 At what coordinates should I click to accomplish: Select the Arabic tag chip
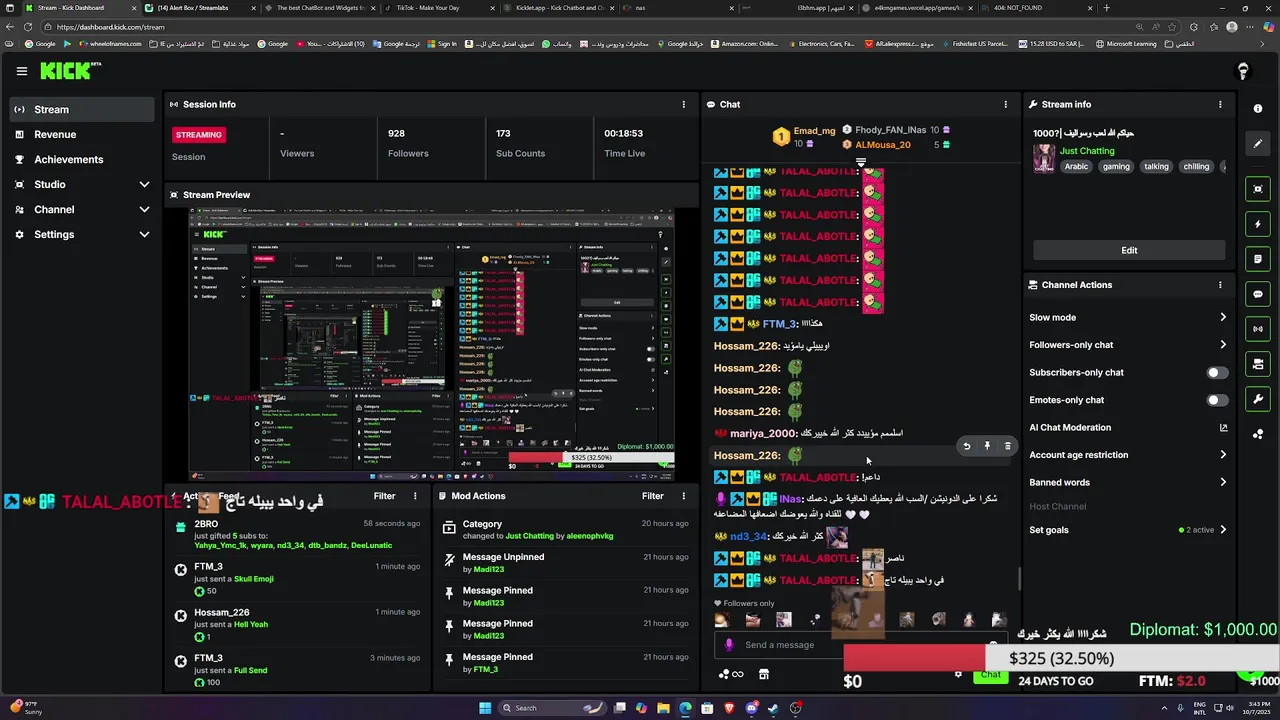coord(1076,167)
